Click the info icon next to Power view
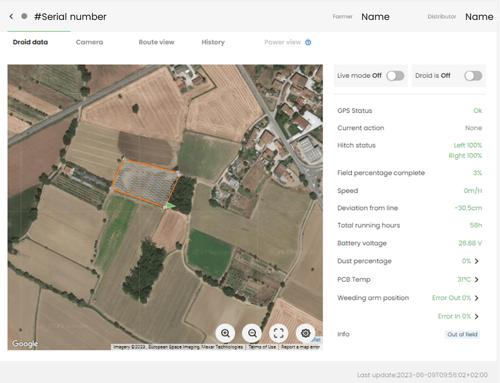The width and height of the screenshot is (500, 383). pos(308,42)
